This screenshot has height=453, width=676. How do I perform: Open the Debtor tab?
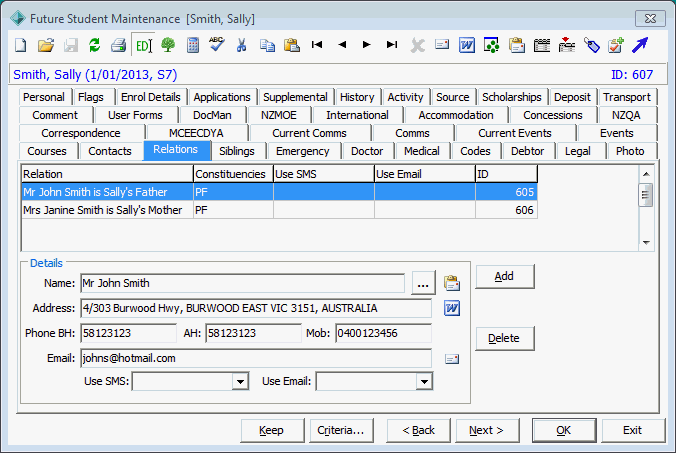[x=527, y=151]
